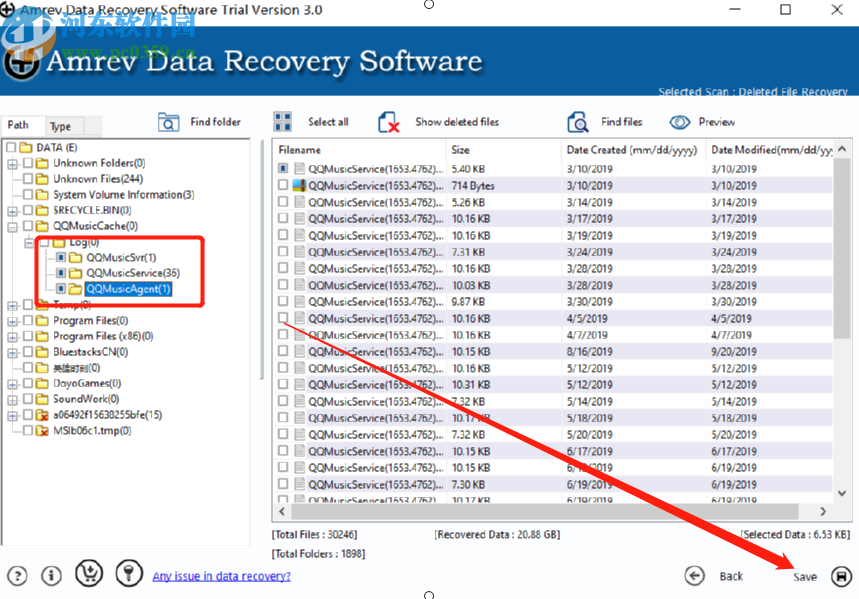Open the Find folder search icon
Screen dimensions: 859x599
(x=168, y=122)
